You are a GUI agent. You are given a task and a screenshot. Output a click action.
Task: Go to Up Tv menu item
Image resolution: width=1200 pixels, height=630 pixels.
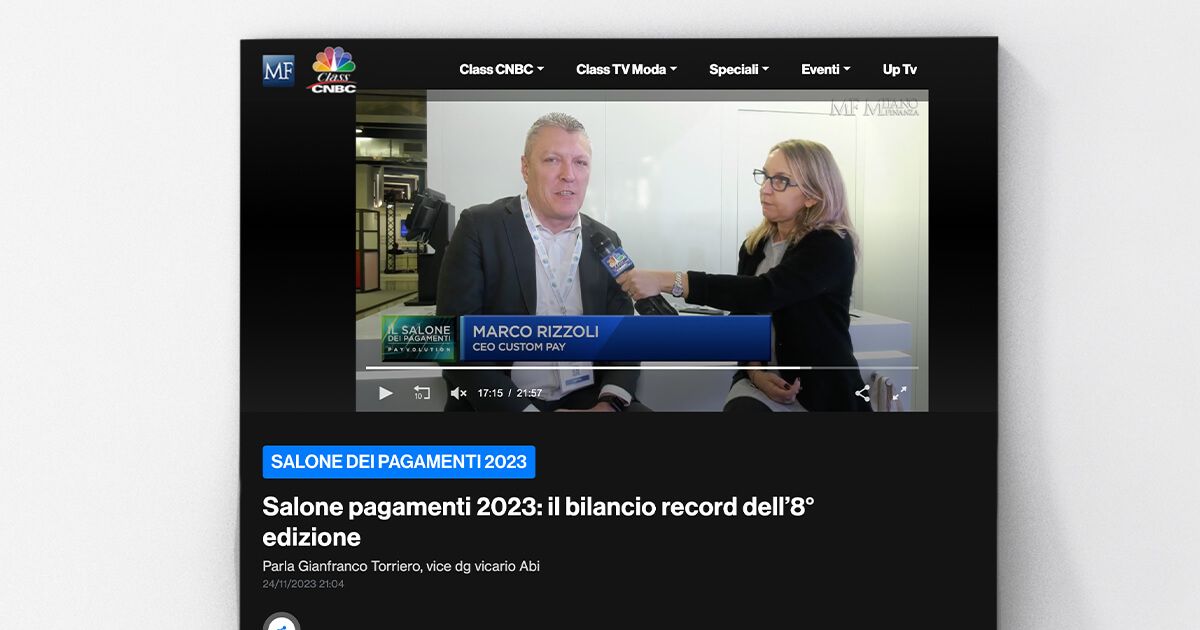(899, 69)
